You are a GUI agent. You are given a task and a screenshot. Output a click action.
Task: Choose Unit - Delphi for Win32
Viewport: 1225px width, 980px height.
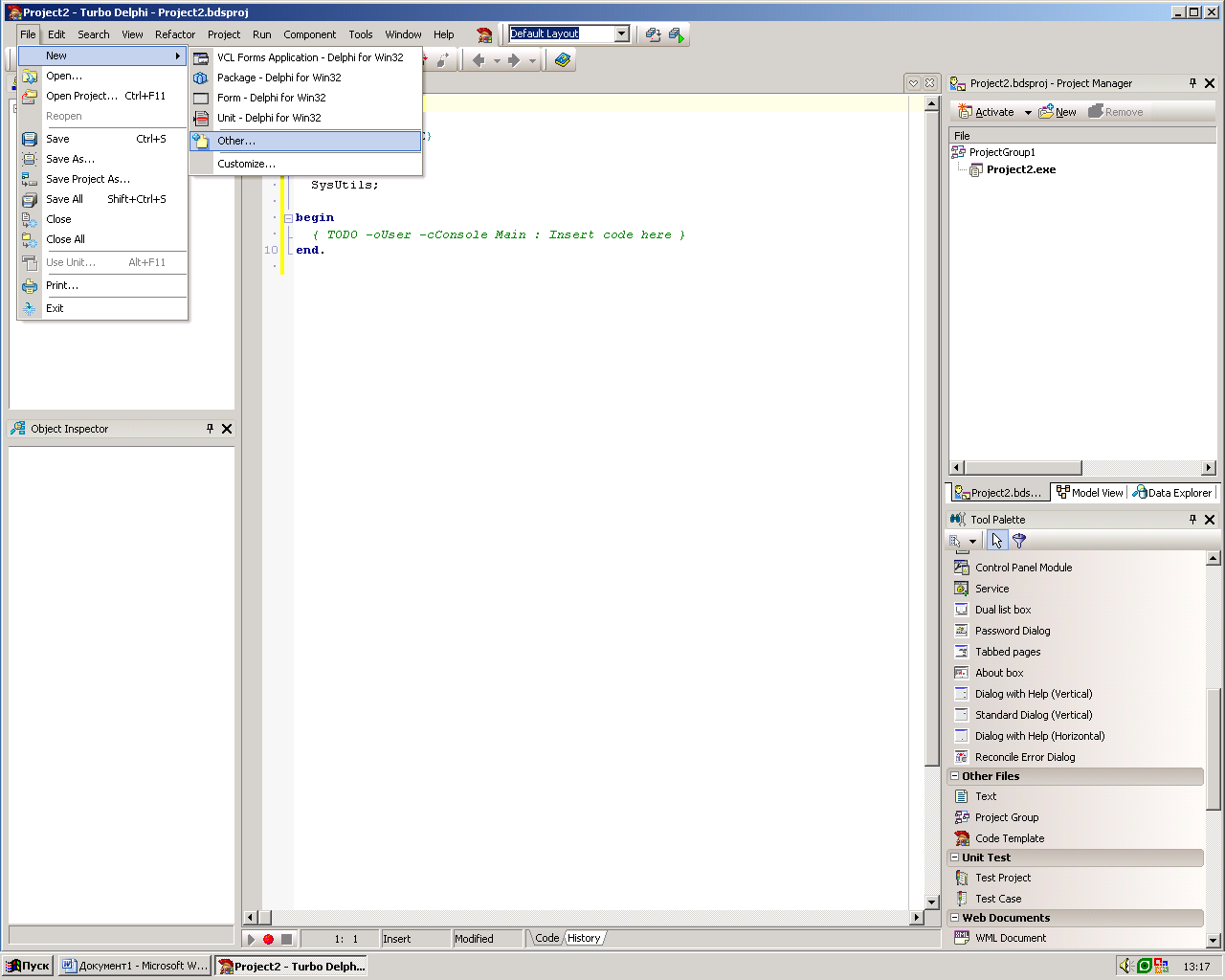pos(305,118)
